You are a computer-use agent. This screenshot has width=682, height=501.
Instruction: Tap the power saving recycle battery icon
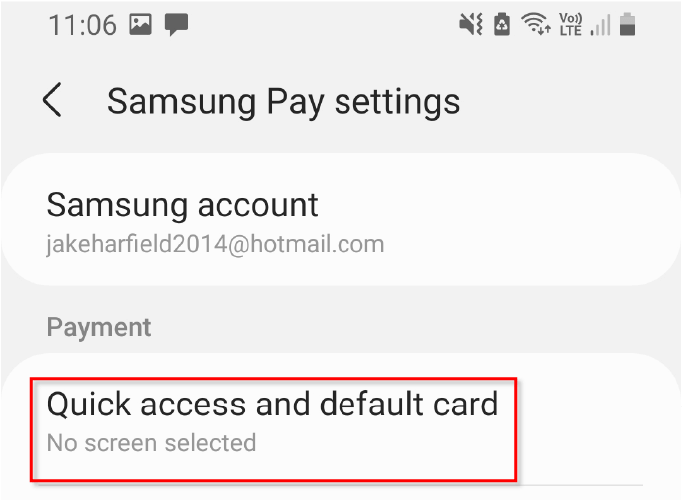coord(502,24)
